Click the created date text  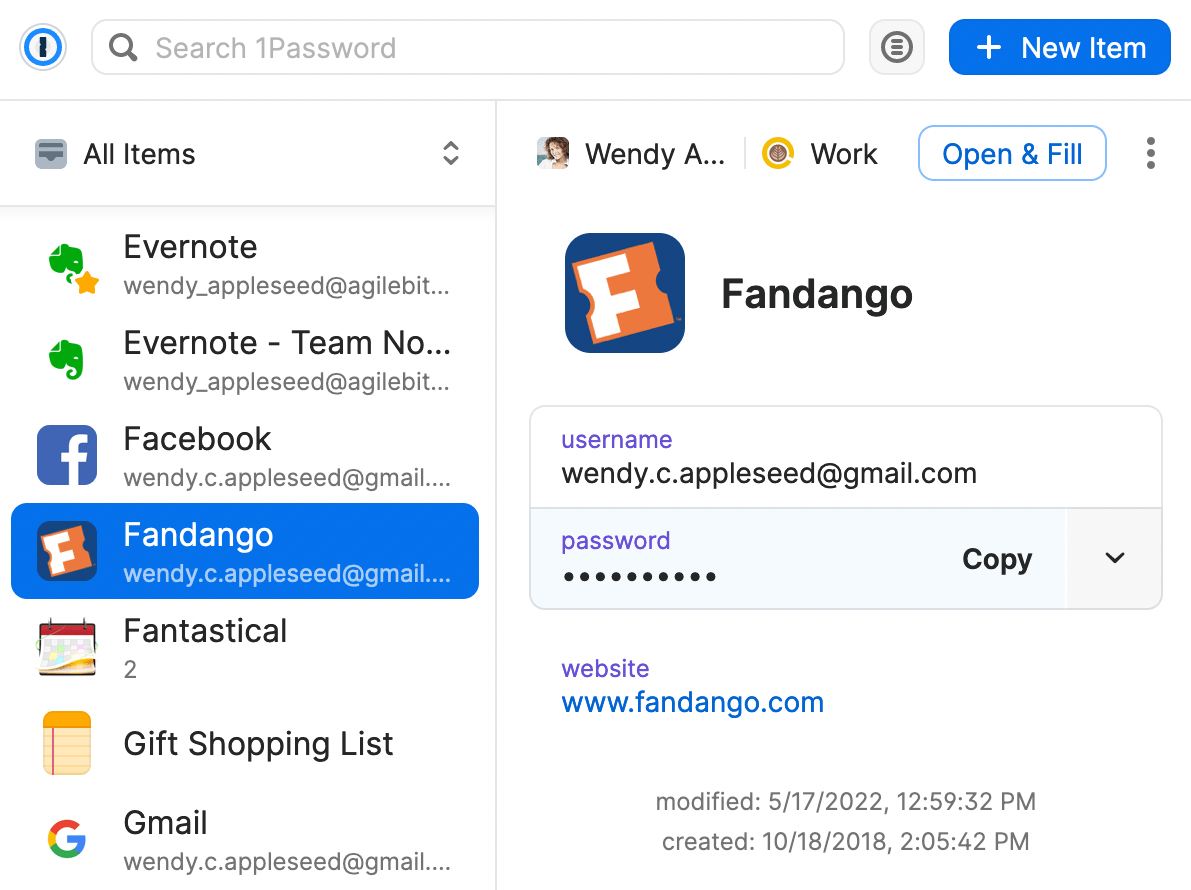tap(845, 841)
